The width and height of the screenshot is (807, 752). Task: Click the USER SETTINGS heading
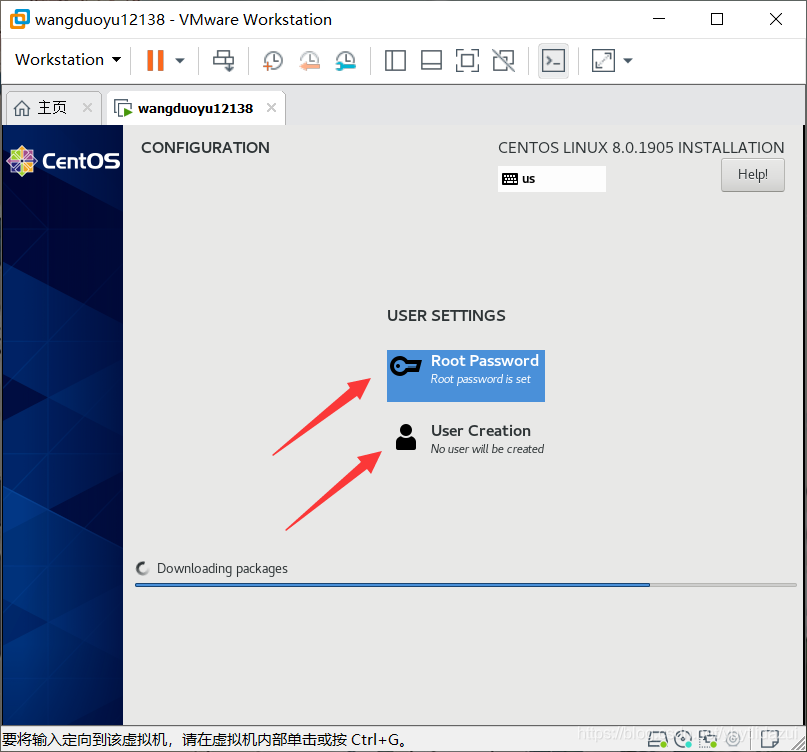click(x=446, y=316)
